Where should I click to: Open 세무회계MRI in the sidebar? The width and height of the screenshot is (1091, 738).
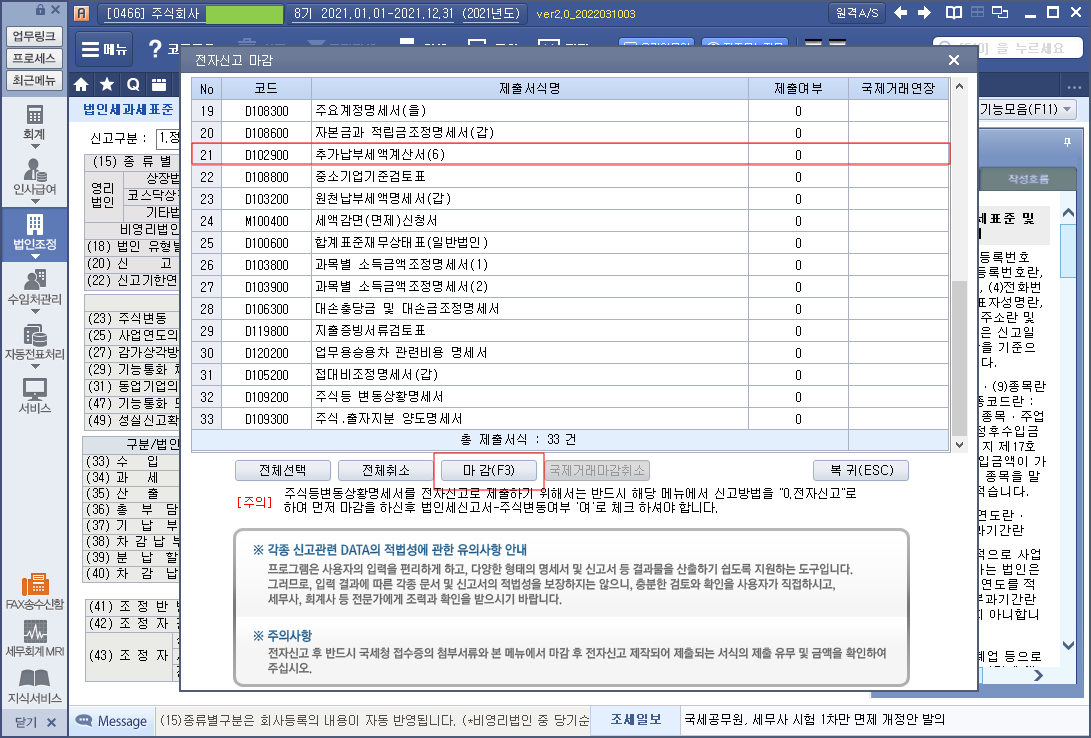pos(34,639)
